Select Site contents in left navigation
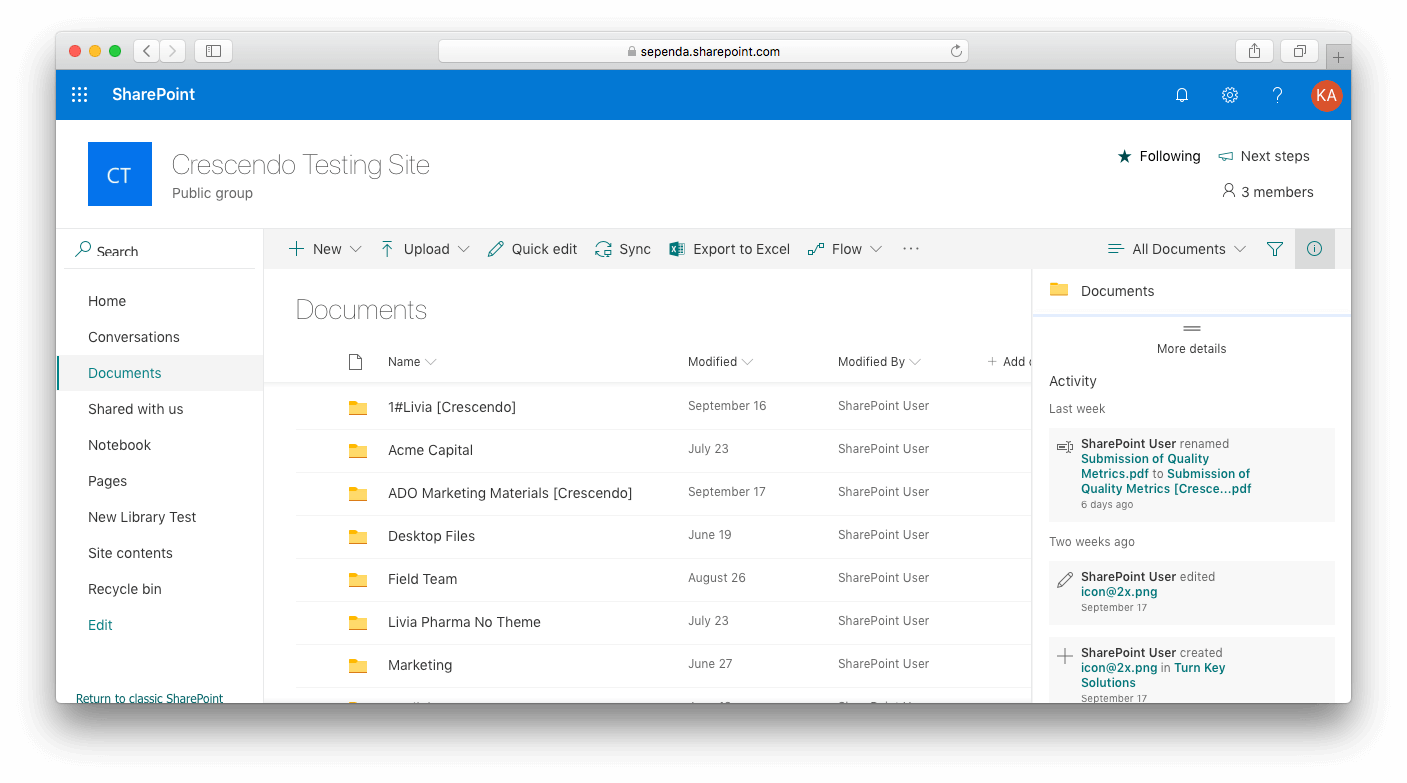 point(131,552)
